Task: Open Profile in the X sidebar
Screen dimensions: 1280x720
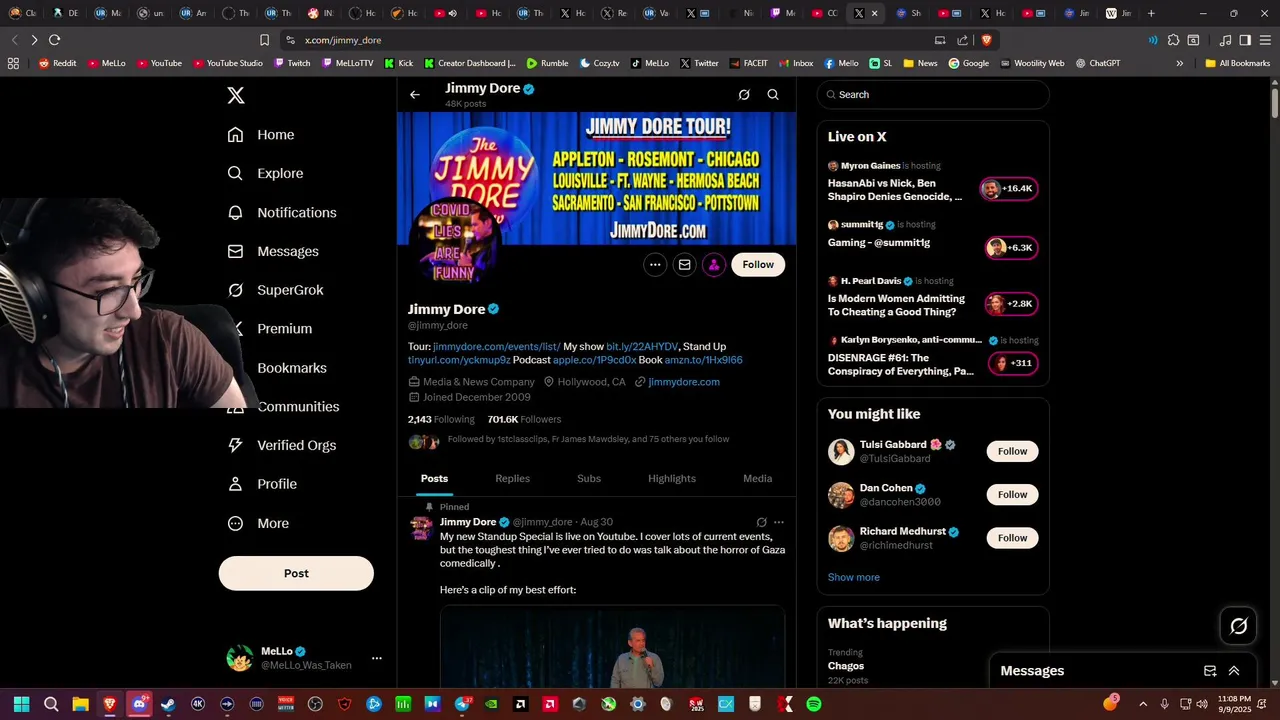Action: tap(262, 484)
